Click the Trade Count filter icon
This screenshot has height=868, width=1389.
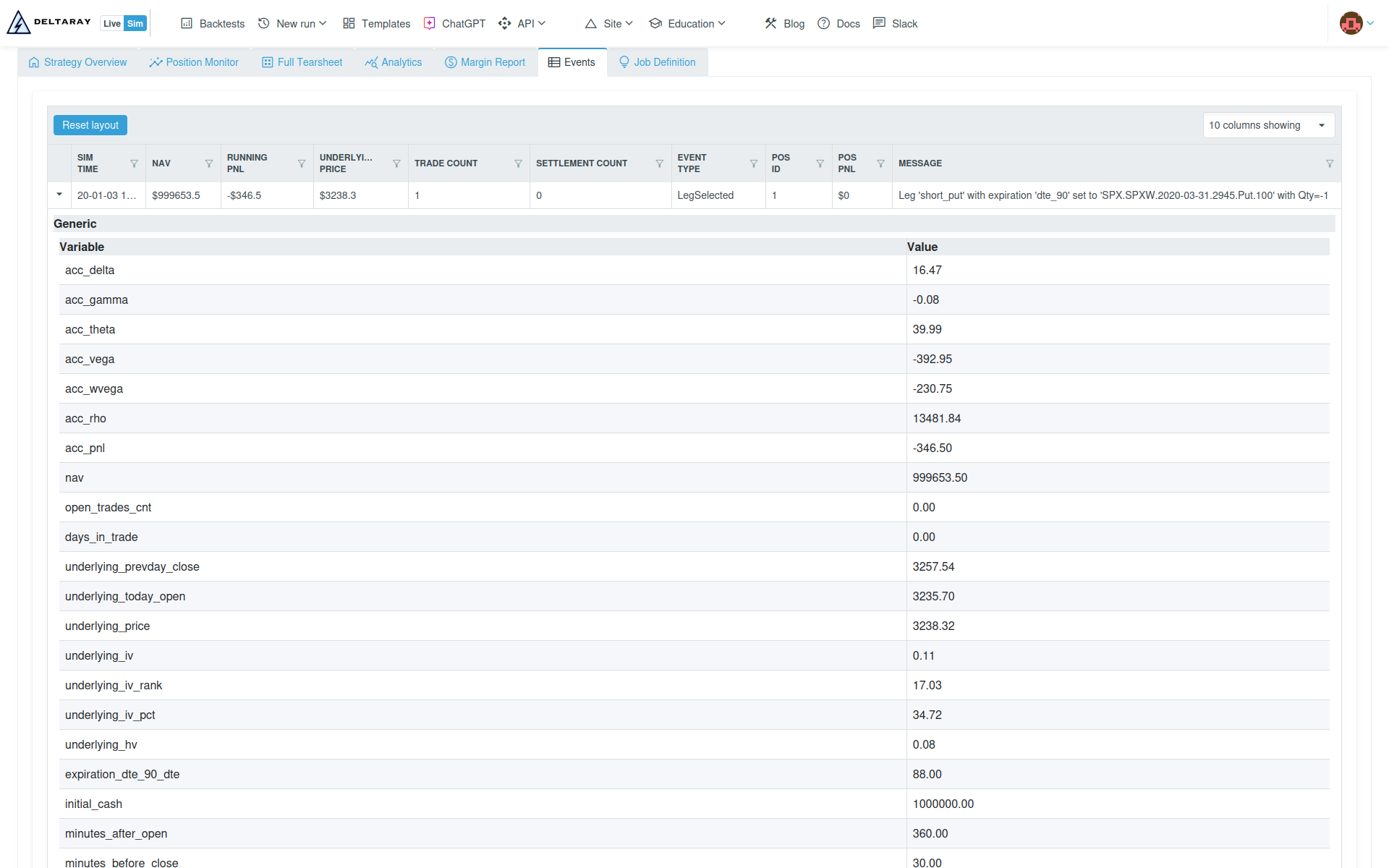(x=518, y=163)
